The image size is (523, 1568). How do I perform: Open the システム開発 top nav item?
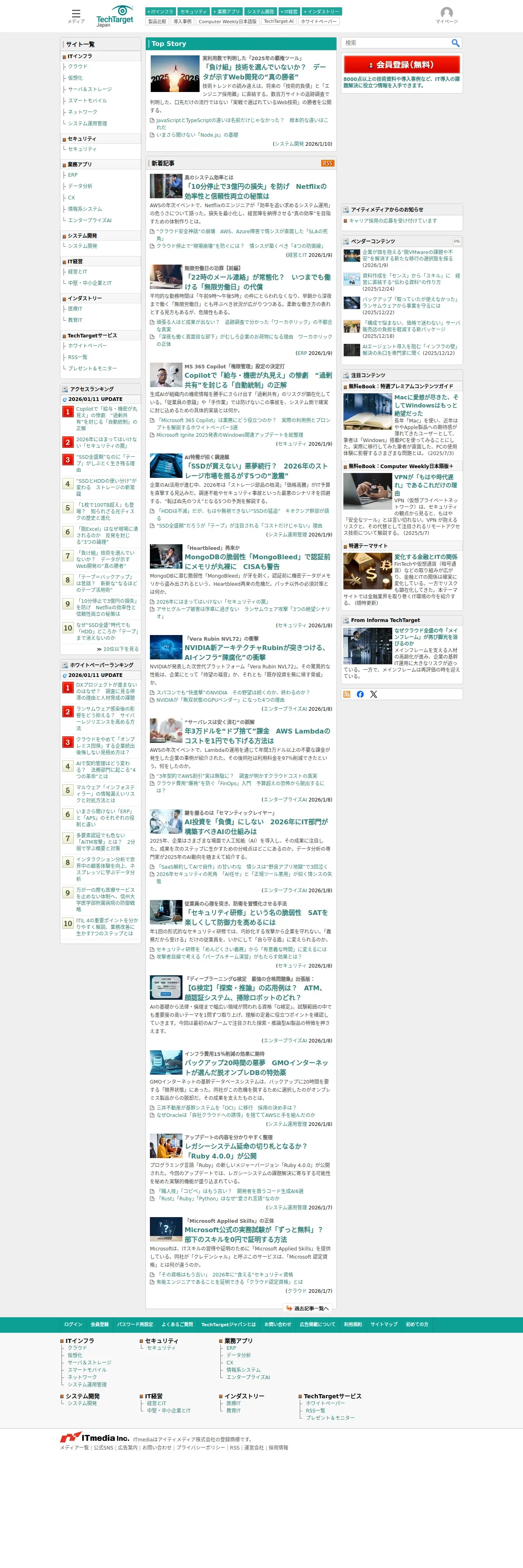(x=260, y=11)
